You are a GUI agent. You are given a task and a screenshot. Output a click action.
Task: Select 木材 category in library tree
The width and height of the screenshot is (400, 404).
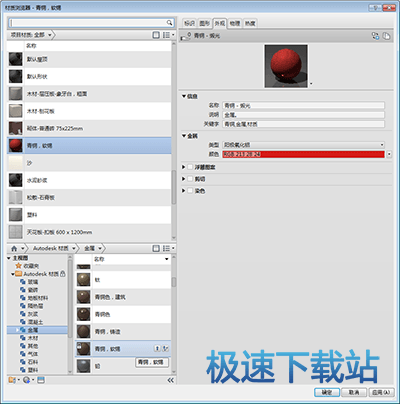click(x=33, y=338)
